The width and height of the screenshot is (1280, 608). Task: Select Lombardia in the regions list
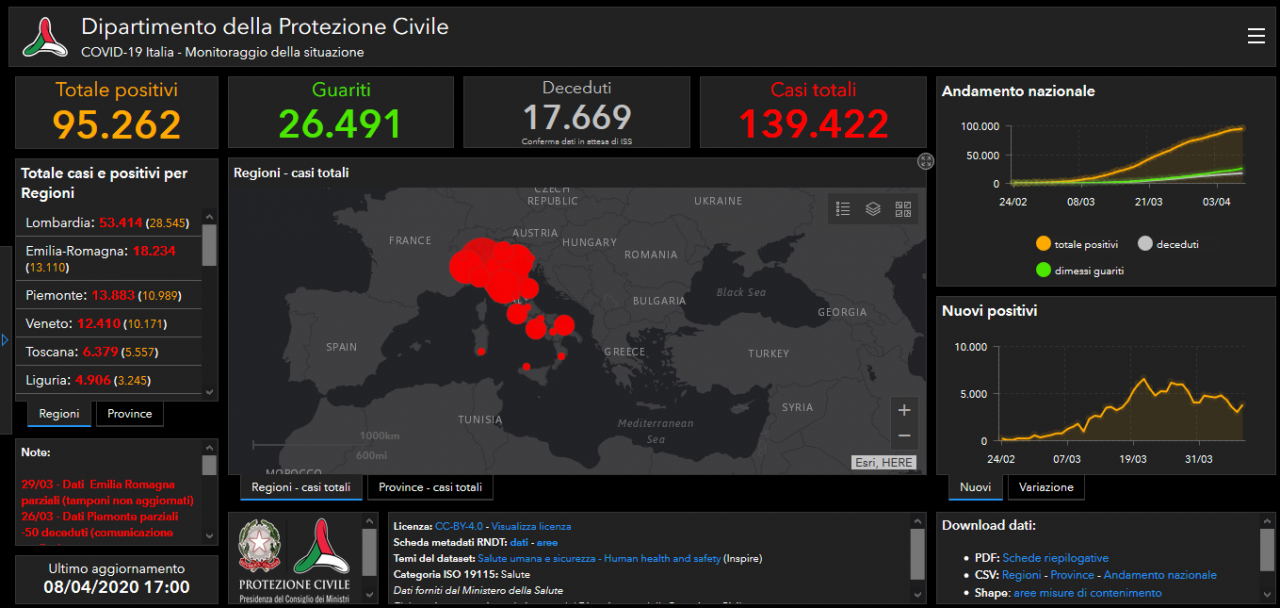pos(58,223)
